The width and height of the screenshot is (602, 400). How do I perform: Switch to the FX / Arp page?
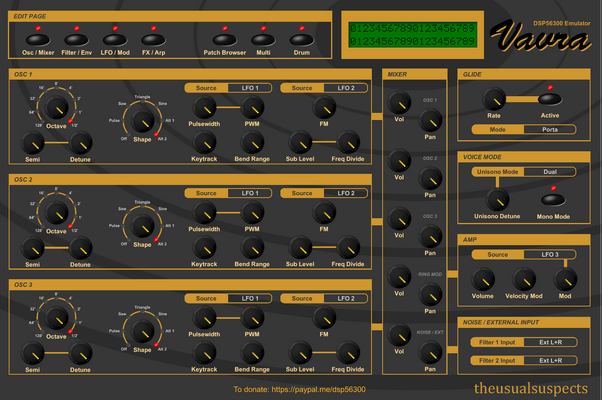coord(154,40)
